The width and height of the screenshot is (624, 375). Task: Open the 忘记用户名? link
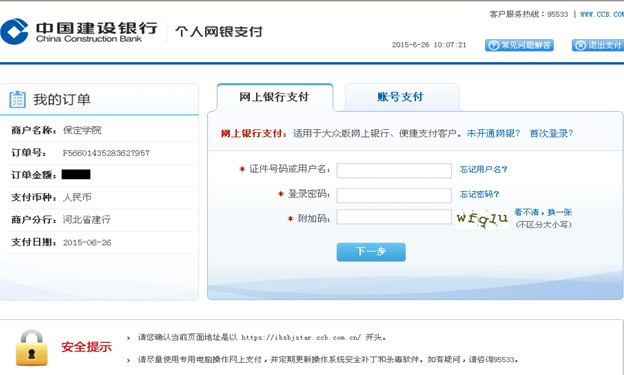(x=484, y=170)
